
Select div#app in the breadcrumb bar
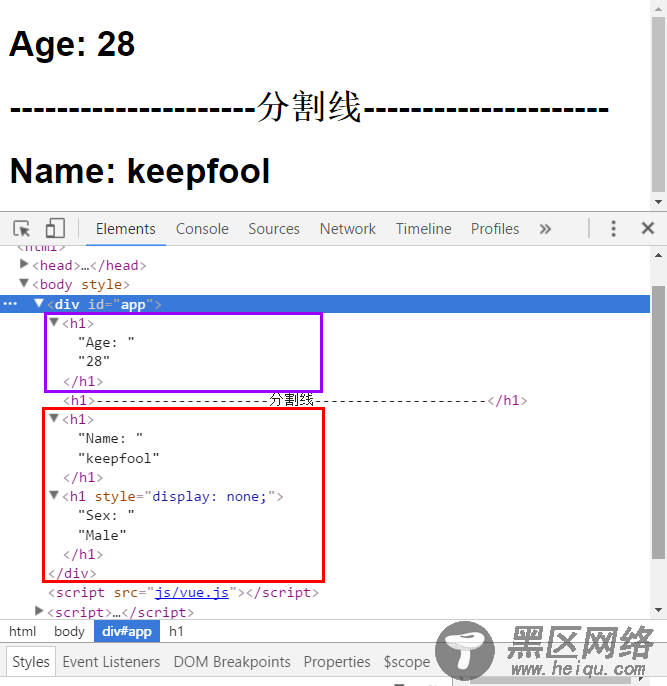tap(127, 631)
